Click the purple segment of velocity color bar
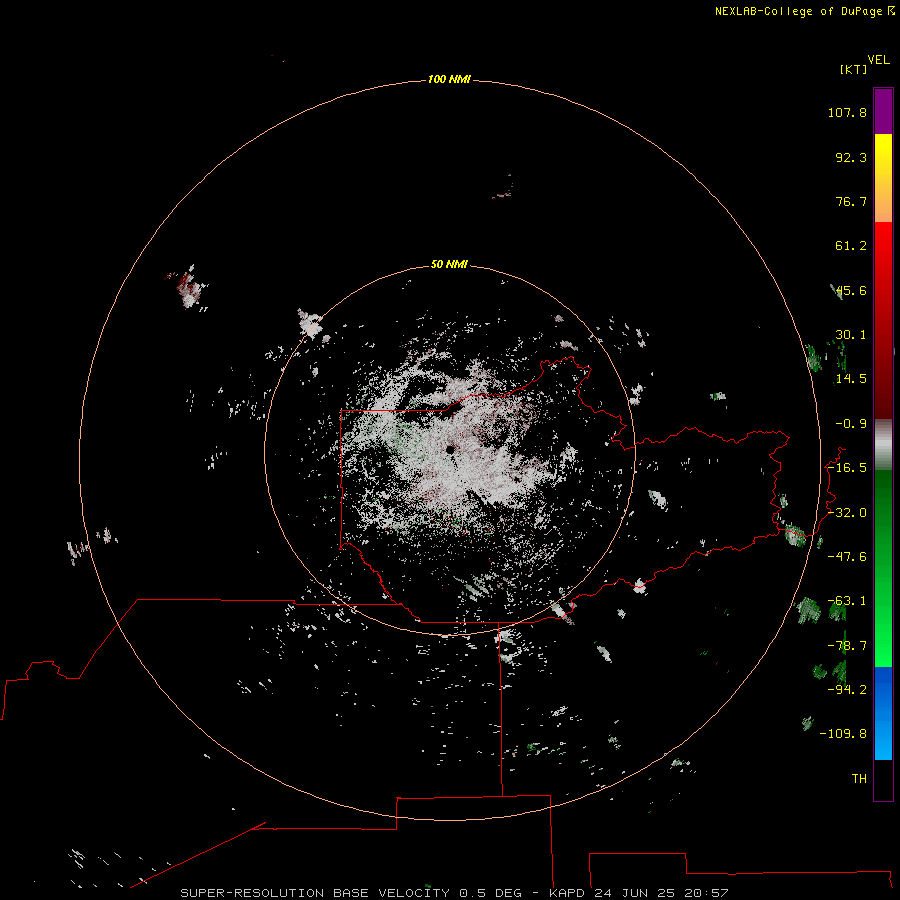This screenshot has width=900, height=900. (x=883, y=111)
